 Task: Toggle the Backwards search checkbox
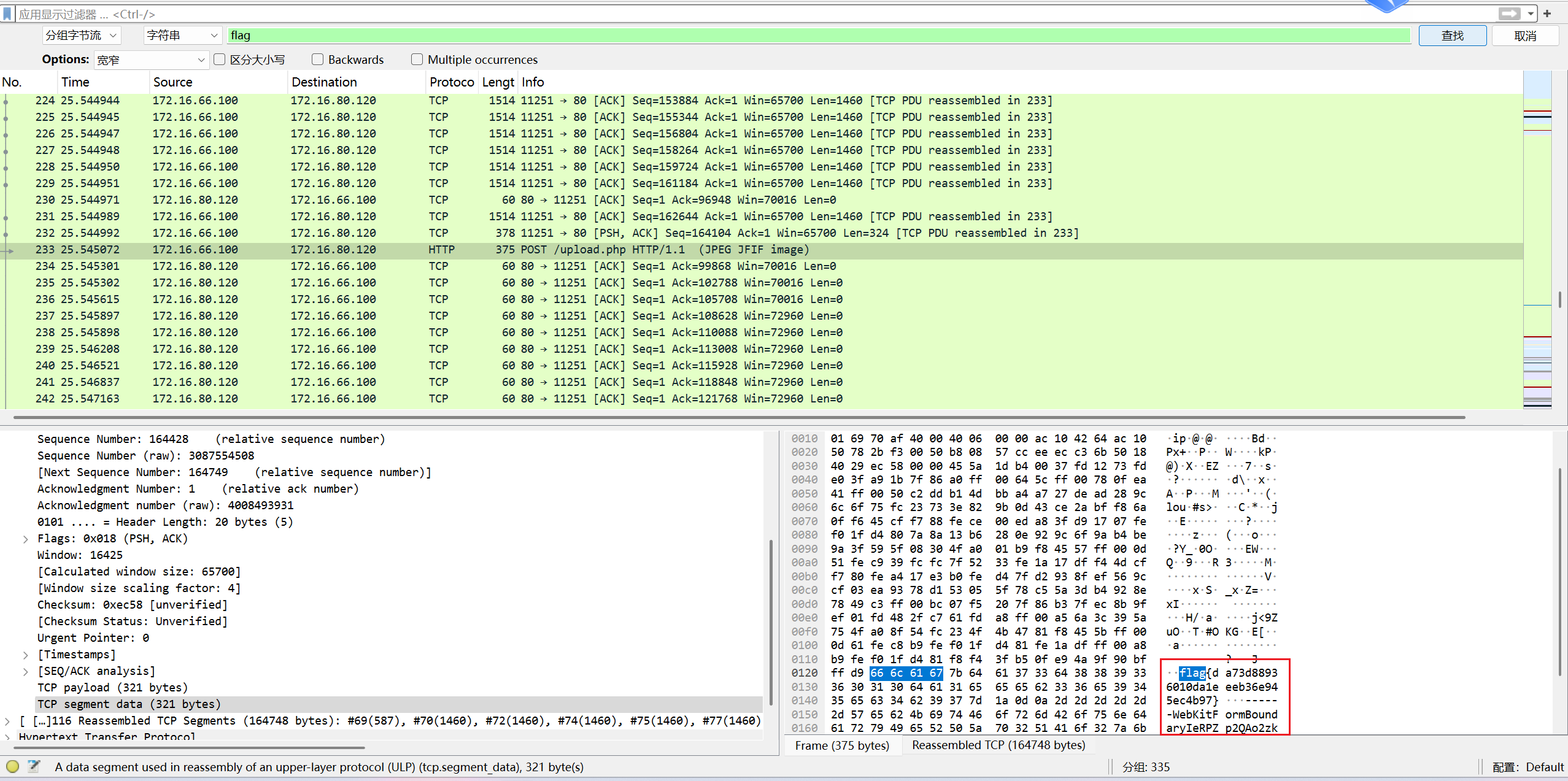pyautogui.click(x=317, y=60)
